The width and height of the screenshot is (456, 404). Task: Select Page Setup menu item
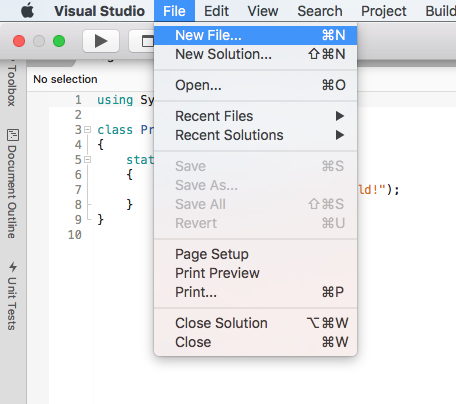256,254
